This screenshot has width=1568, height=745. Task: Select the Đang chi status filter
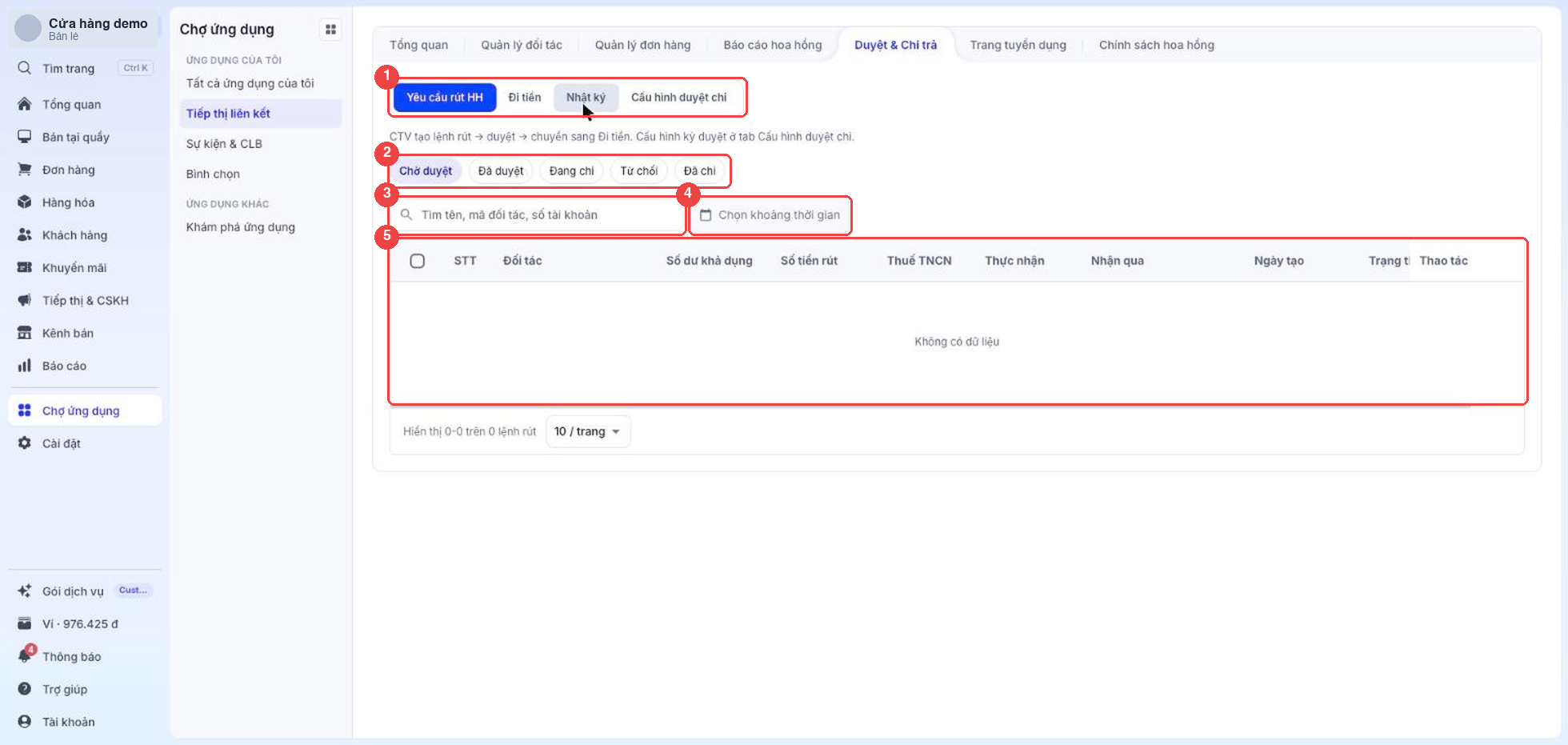(x=571, y=171)
